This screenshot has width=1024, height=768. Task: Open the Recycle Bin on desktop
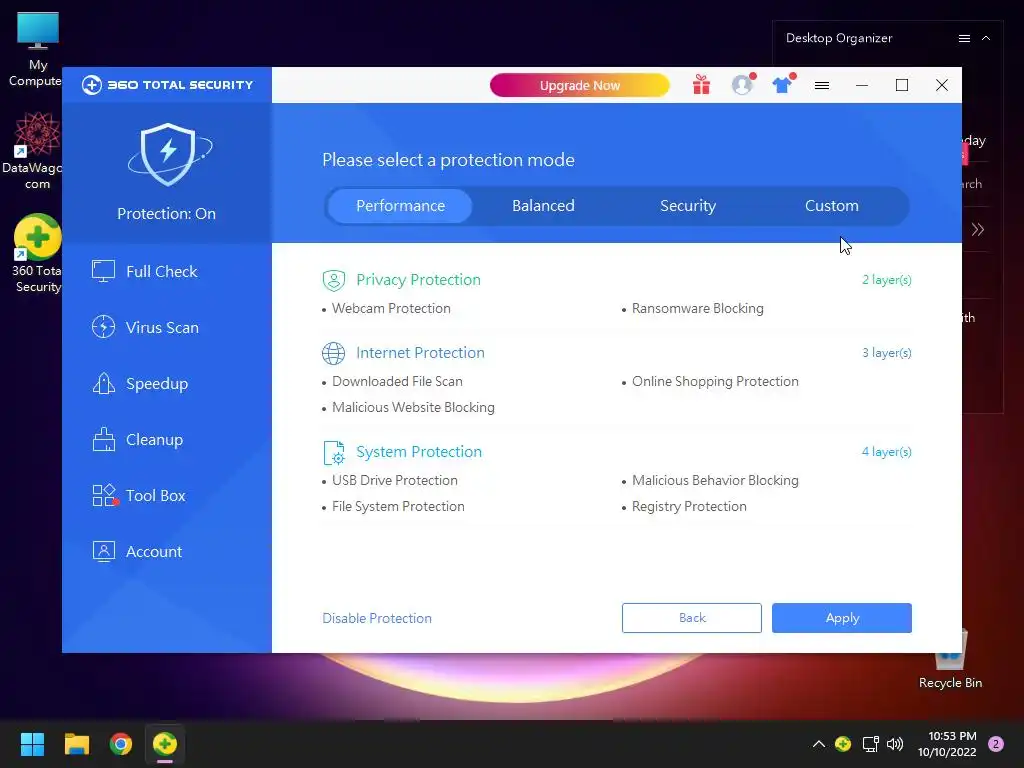point(950,658)
